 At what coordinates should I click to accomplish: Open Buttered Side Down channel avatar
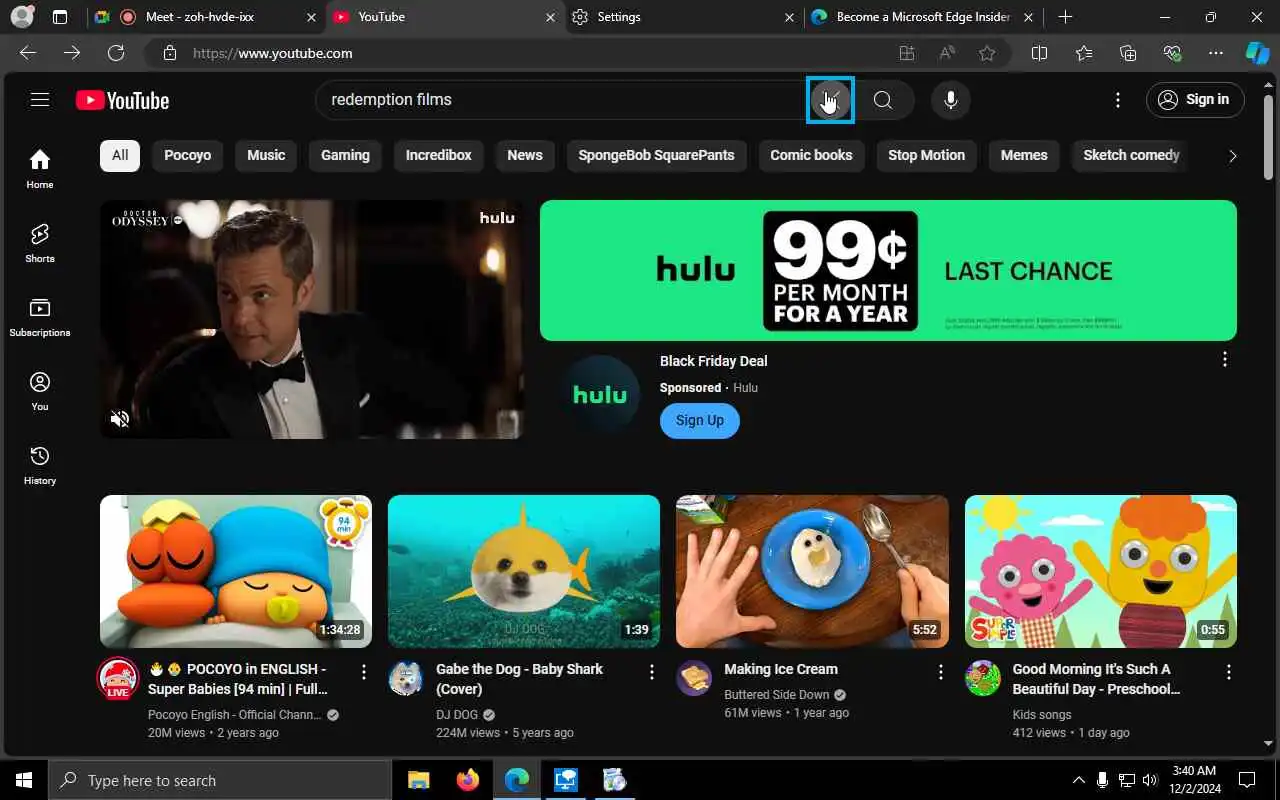tap(694, 678)
